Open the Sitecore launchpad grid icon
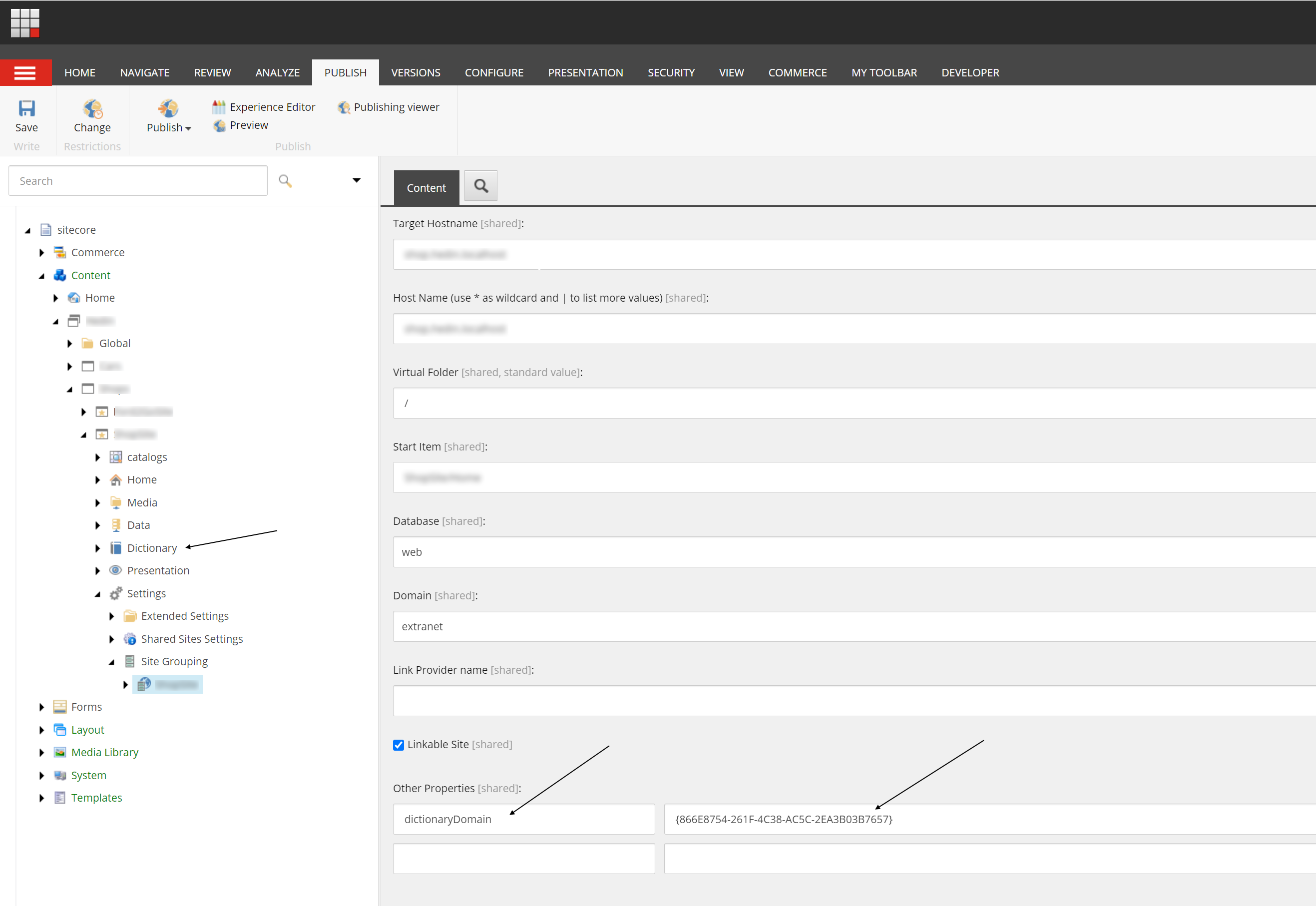Image resolution: width=1316 pixels, height=906 pixels. [25, 22]
